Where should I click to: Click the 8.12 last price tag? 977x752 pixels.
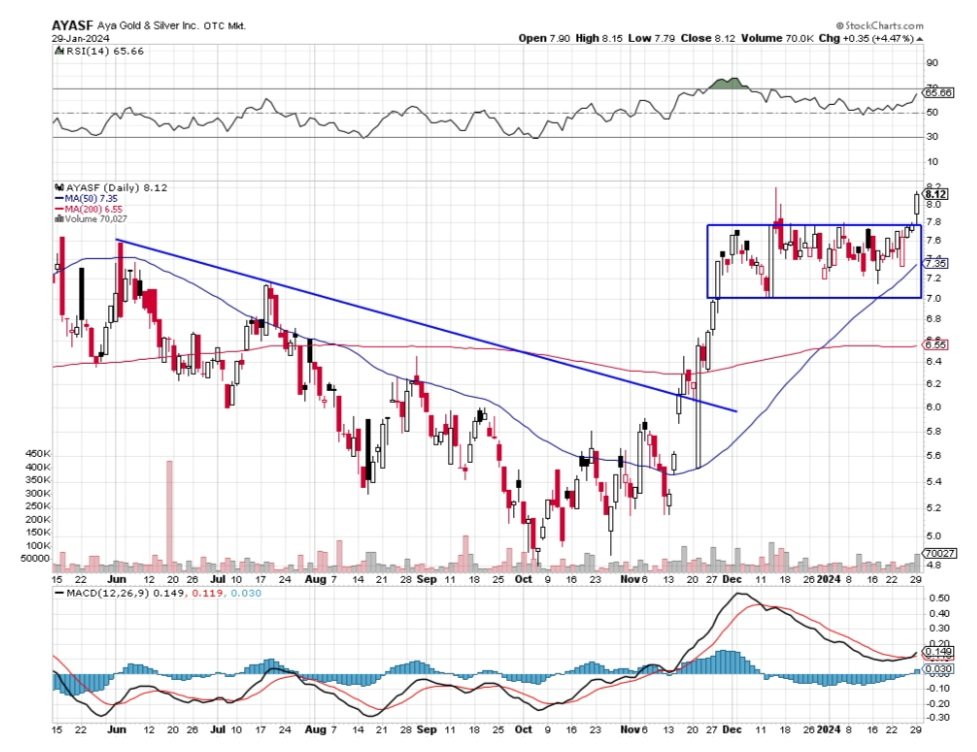click(936, 194)
